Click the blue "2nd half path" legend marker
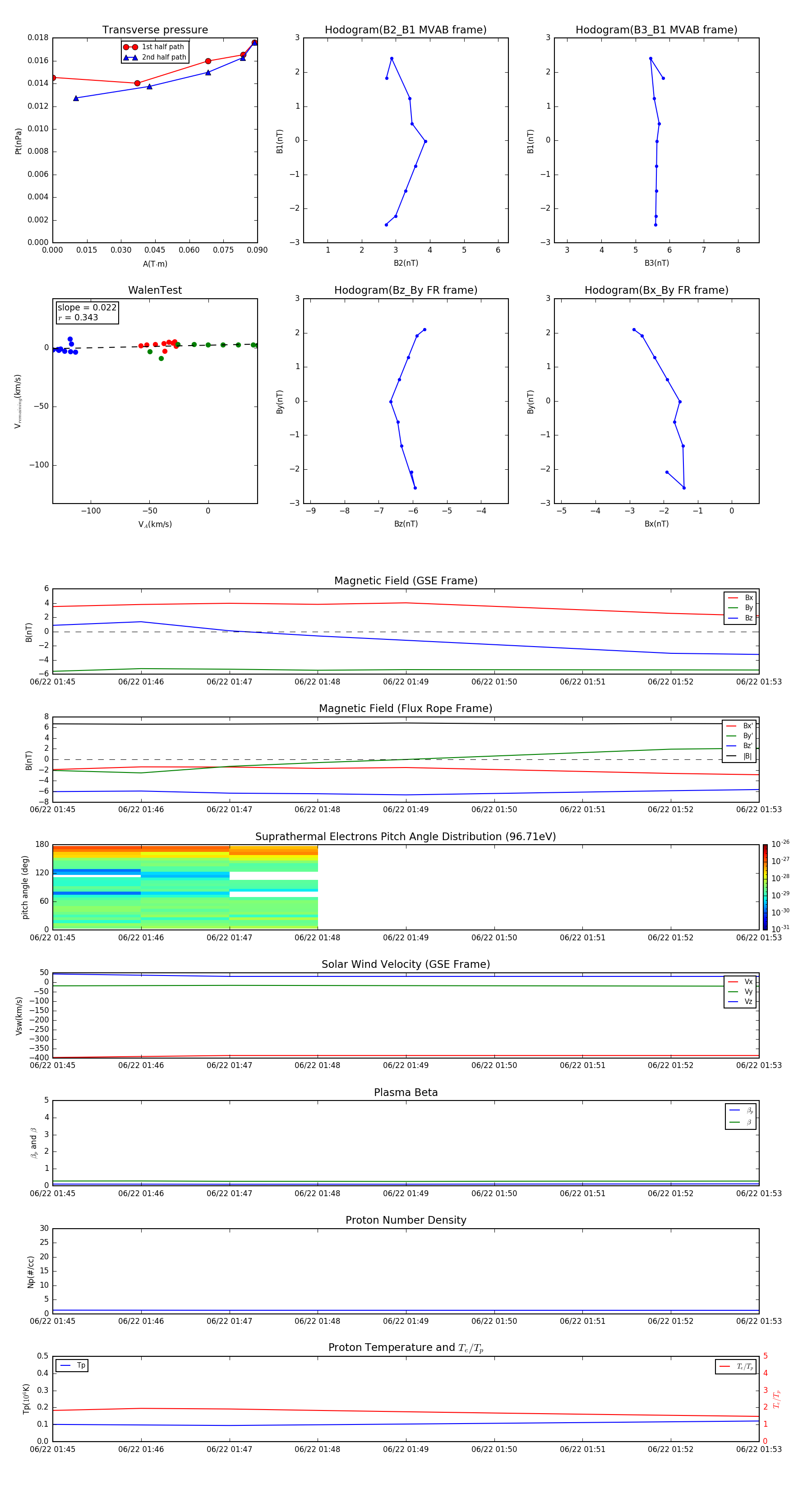The height and width of the screenshot is (1489, 812). [x=131, y=57]
